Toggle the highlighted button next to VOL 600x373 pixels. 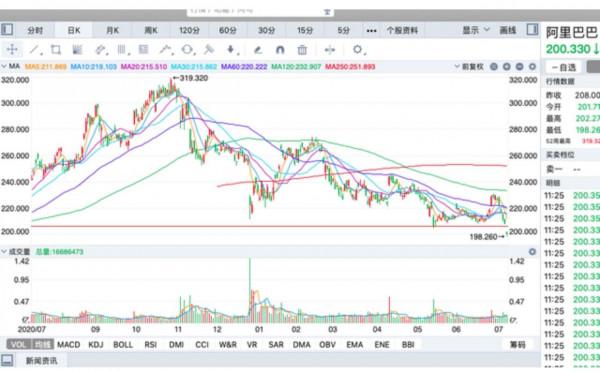point(42,345)
